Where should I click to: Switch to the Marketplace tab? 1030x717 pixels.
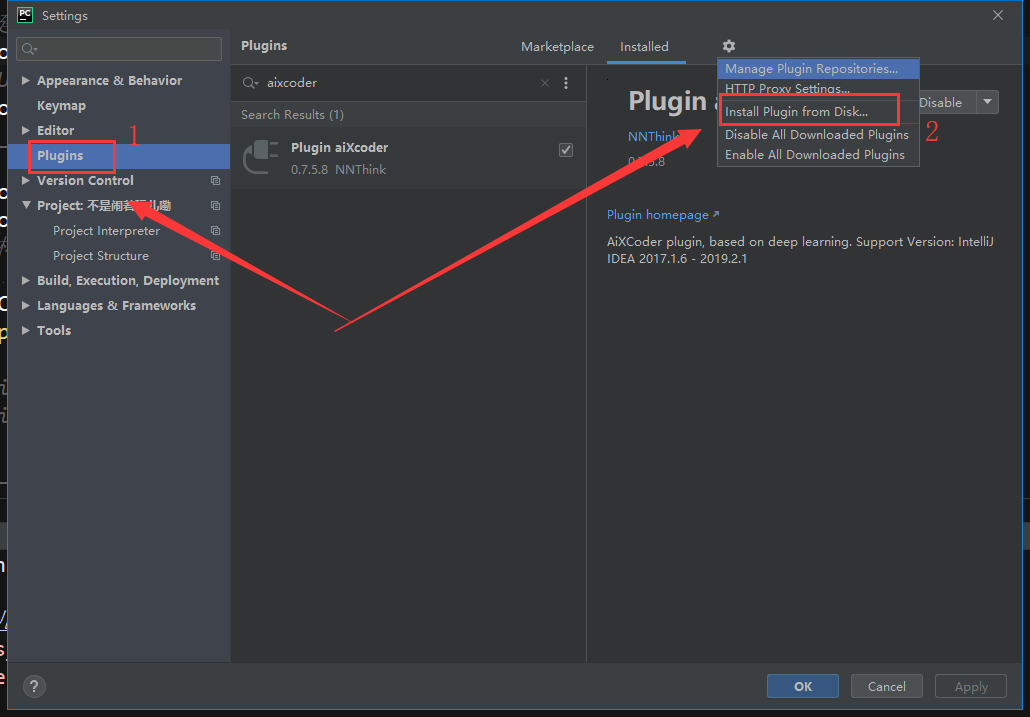pos(557,46)
